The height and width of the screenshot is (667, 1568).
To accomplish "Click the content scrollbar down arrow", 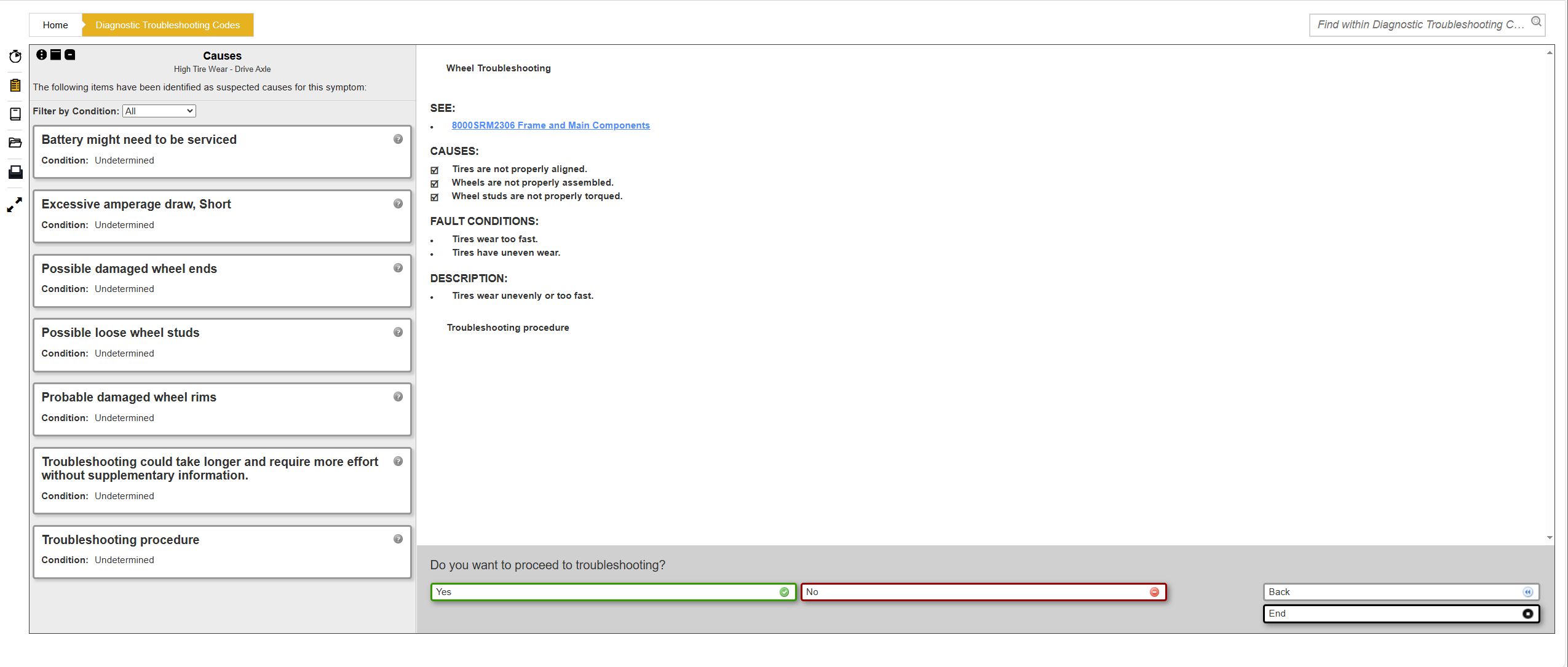I will pos(1550,538).
